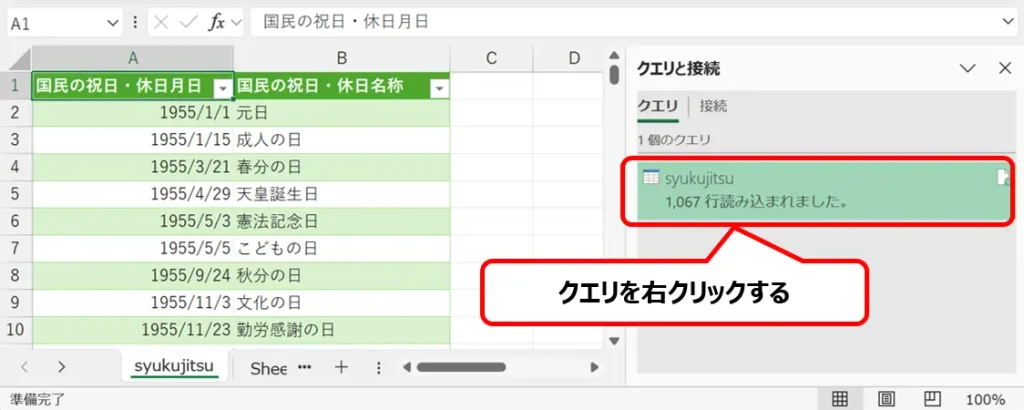
Task: Select column B header
Action: (342, 59)
